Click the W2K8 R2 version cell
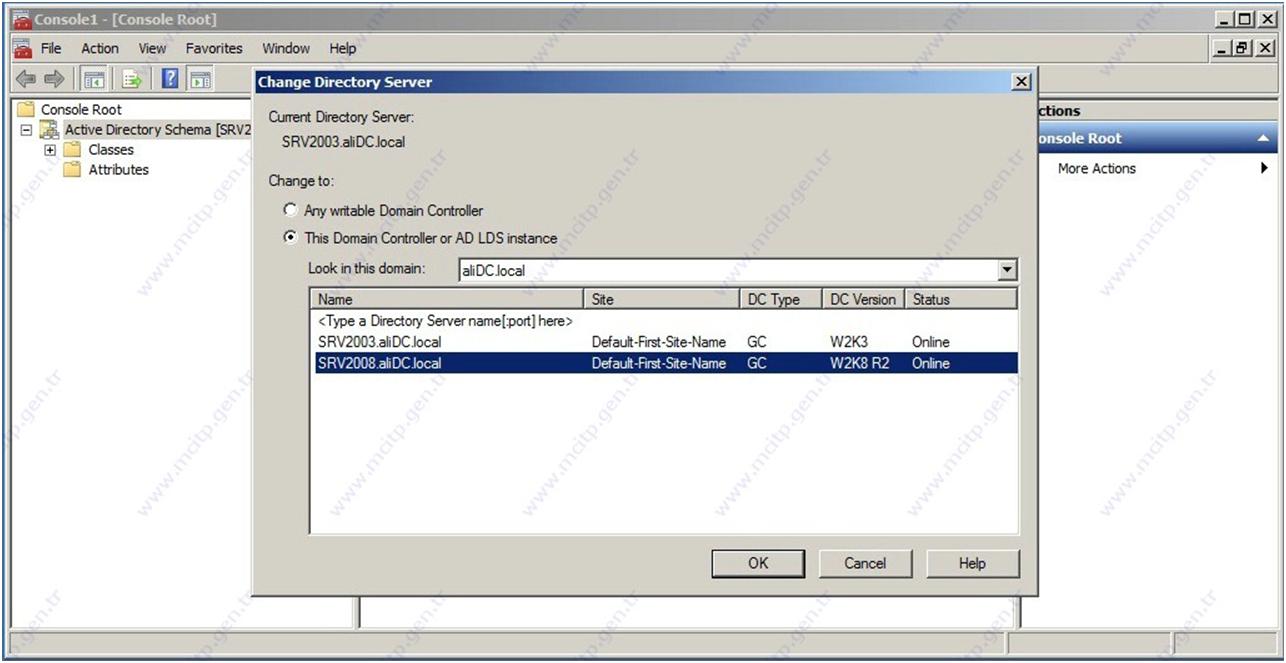 (x=859, y=363)
